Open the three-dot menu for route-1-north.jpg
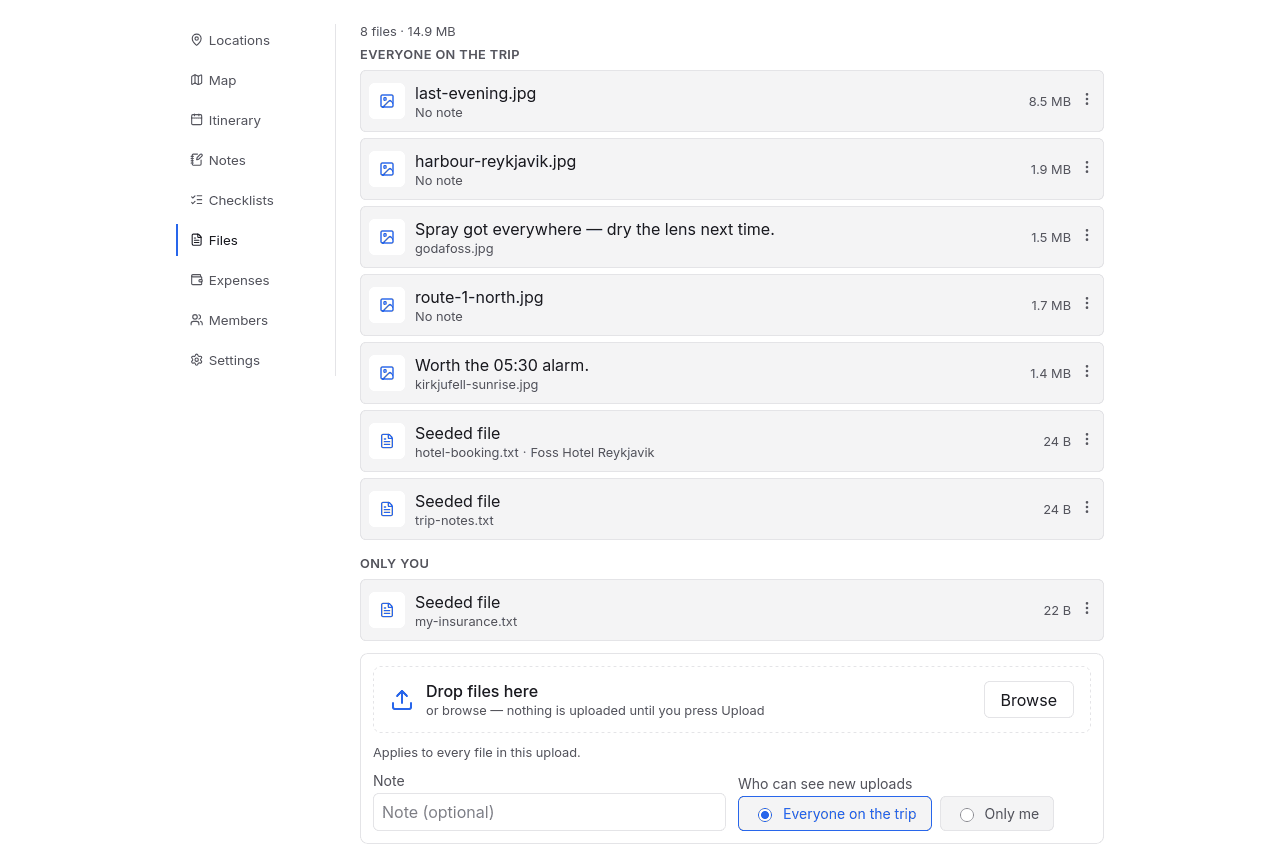 1087,304
